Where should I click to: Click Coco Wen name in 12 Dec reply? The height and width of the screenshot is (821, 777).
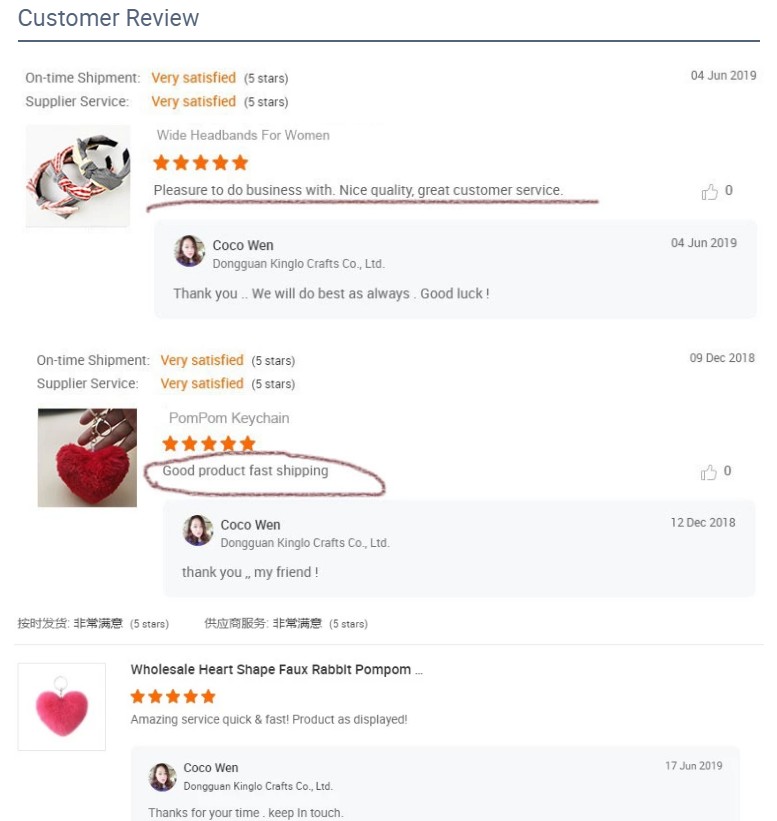point(250,525)
